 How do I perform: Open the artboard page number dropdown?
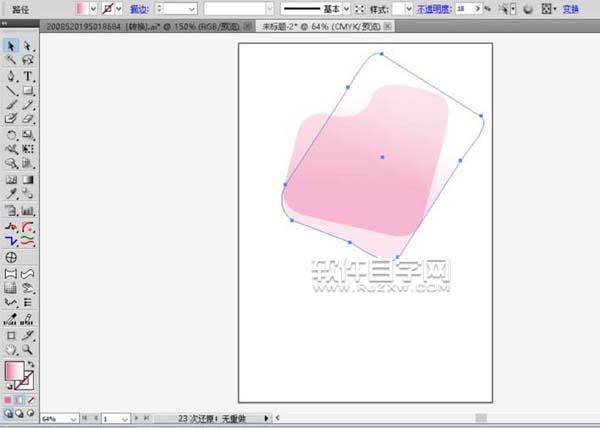(125, 419)
